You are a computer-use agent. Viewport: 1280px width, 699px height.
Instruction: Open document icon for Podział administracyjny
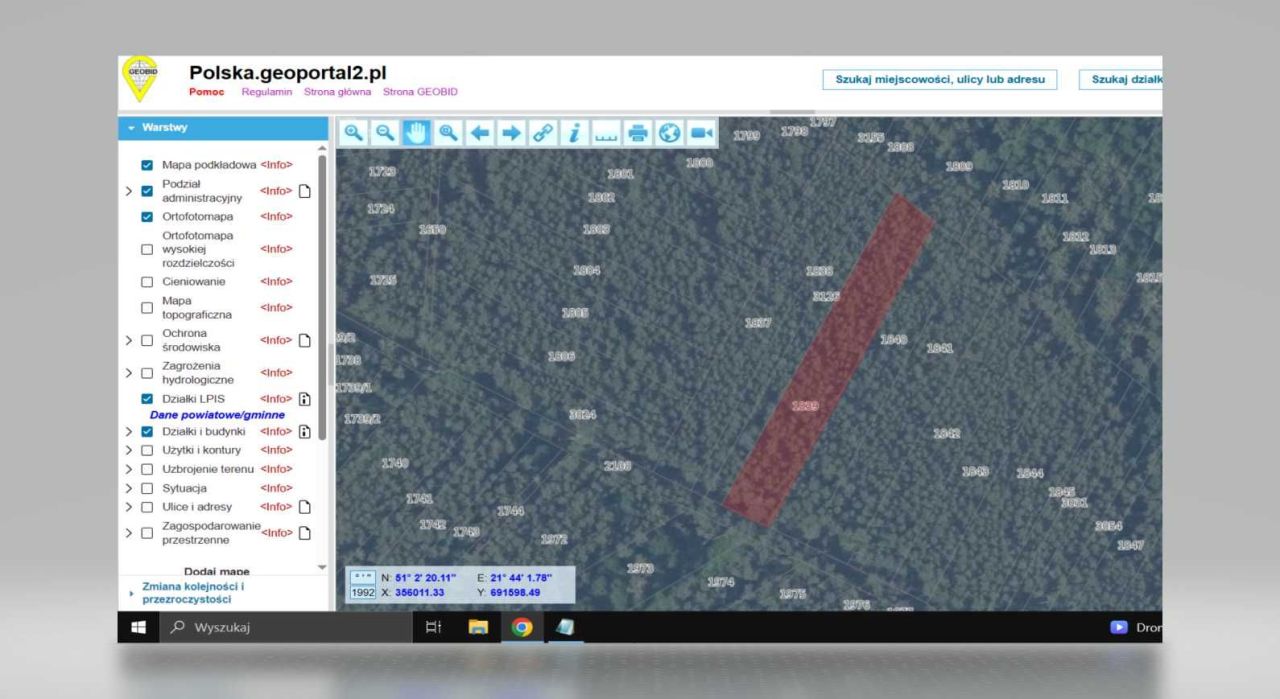tap(306, 191)
